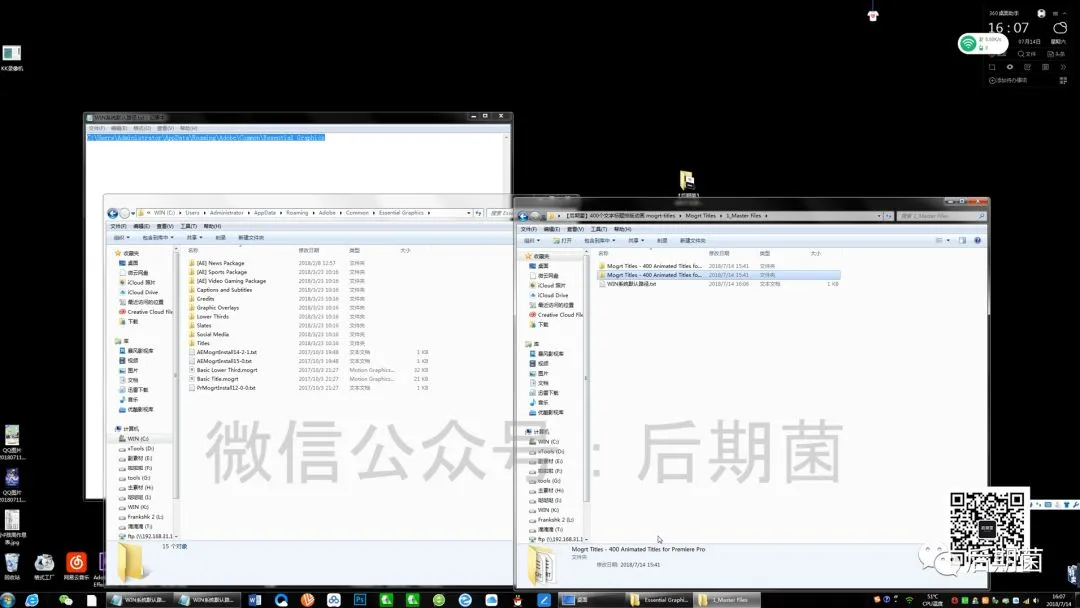This screenshot has height=608, width=1080.
Task: Click Roaming in the breadcrumb path
Action: pos(297,213)
